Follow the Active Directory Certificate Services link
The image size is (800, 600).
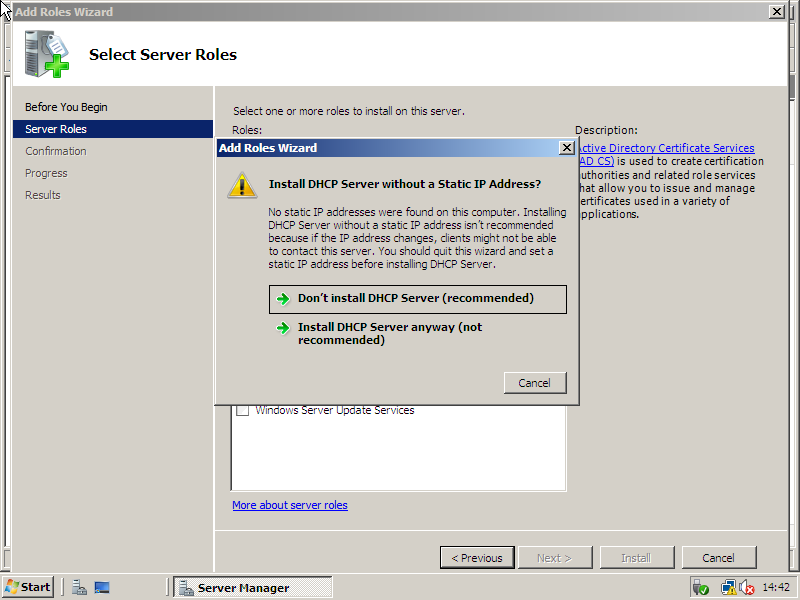click(x=668, y=148)
